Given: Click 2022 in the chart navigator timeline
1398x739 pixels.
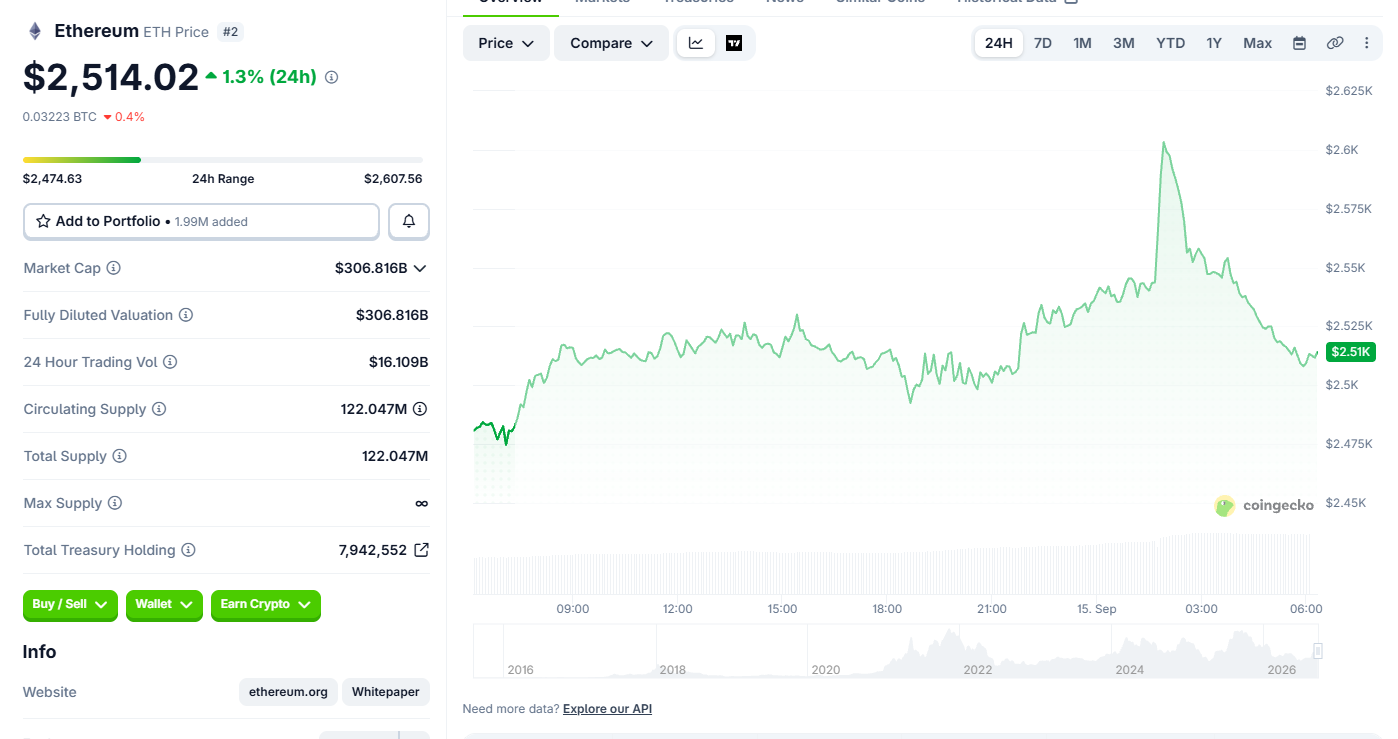Looking at the screenshot, I should [x=978, y=670].
